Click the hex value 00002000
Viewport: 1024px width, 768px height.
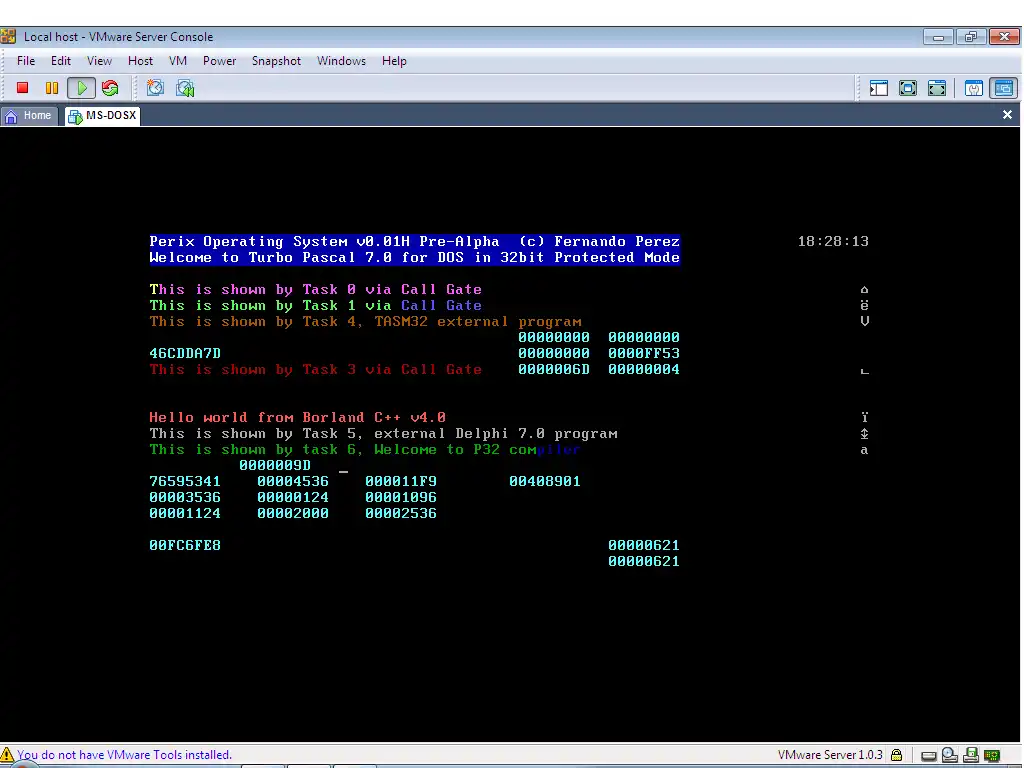(x=293, y=513)
